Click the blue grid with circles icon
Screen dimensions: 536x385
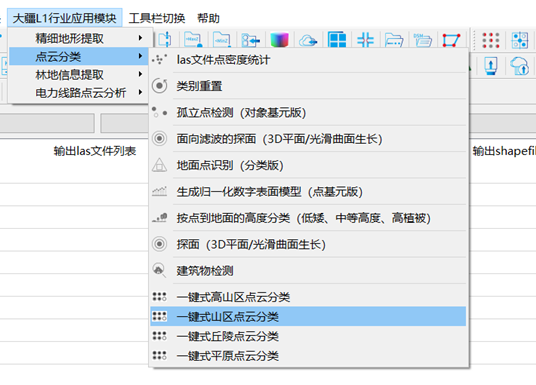[x=520, y=40]
